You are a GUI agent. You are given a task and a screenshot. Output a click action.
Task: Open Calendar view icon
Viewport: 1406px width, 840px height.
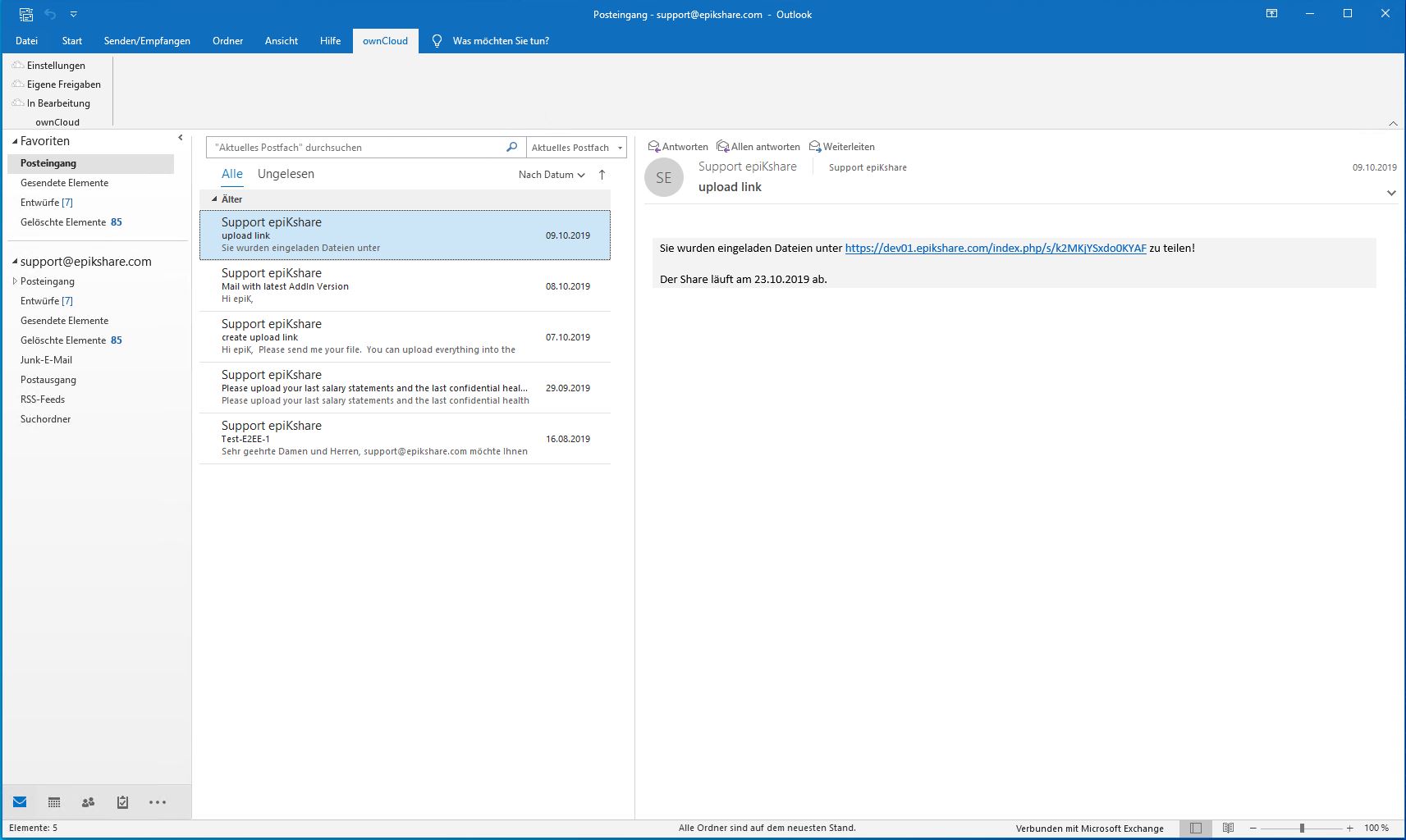coord(54,802)
